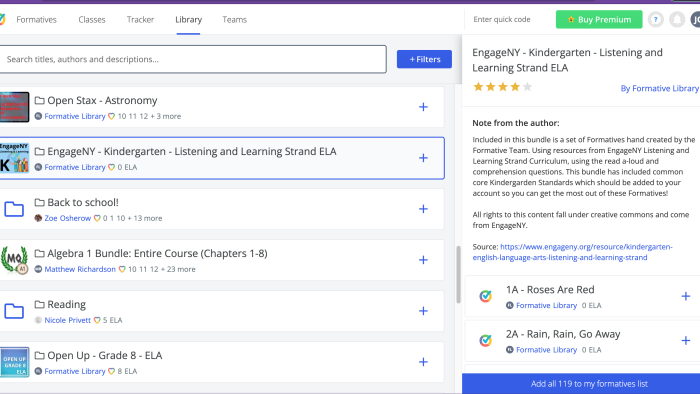Add the Reading folder with its plus icon
This screenshot has height=394, width=700.
pos(423,311)
